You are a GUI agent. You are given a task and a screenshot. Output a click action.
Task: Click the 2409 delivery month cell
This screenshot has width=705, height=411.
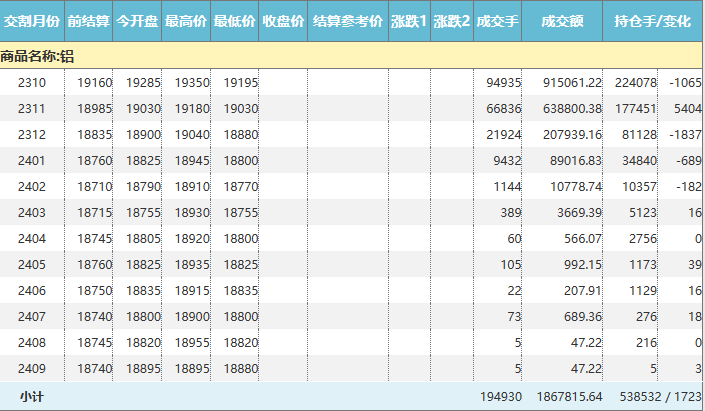coord(32,368)
